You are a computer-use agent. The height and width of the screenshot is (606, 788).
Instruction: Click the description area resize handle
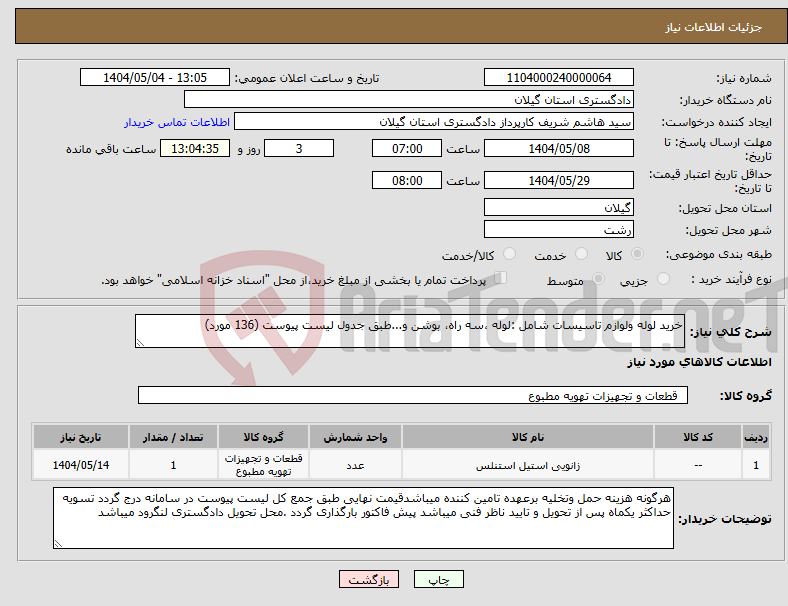point(140,343)
